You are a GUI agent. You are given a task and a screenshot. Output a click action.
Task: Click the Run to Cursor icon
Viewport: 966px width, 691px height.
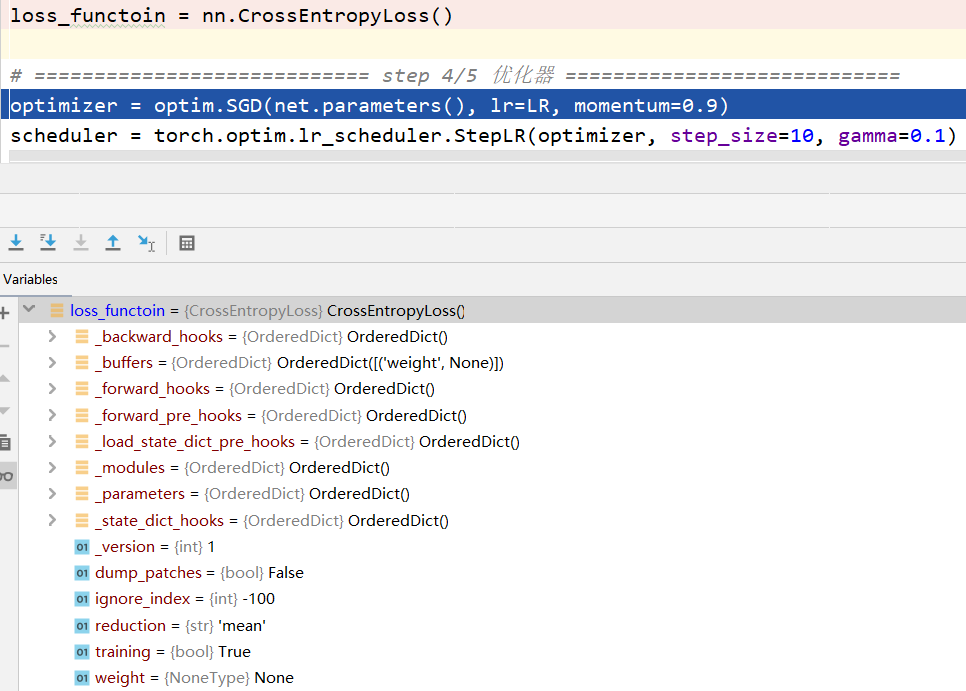[x=147, y=243]
